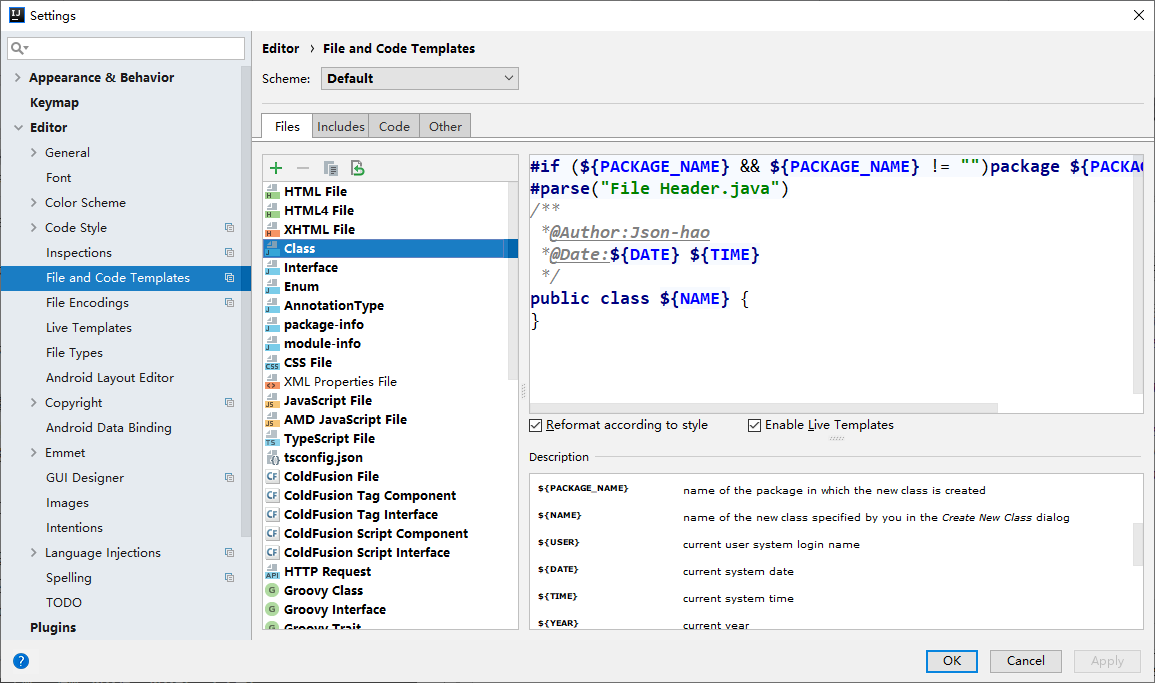Expand the Code Style node

(x=33, y=228)
